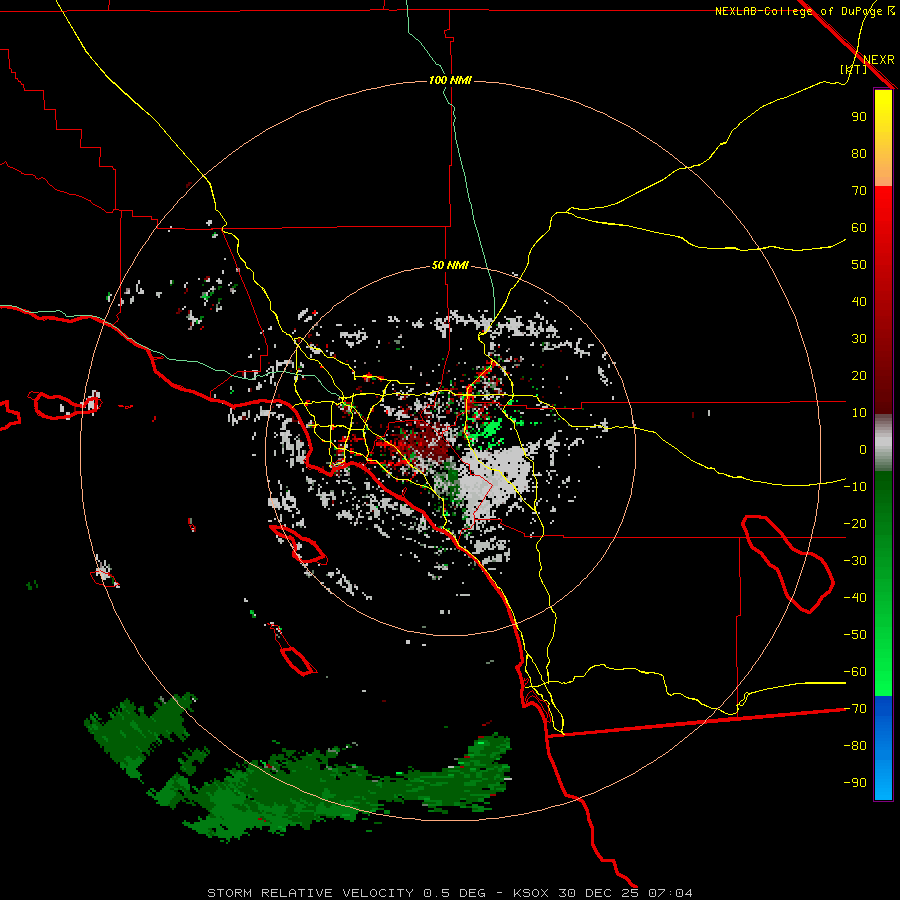This screenshot has width=900, height=900.
Task: Click the 100 NMI range ring label
Action: (x=450, y=80)
